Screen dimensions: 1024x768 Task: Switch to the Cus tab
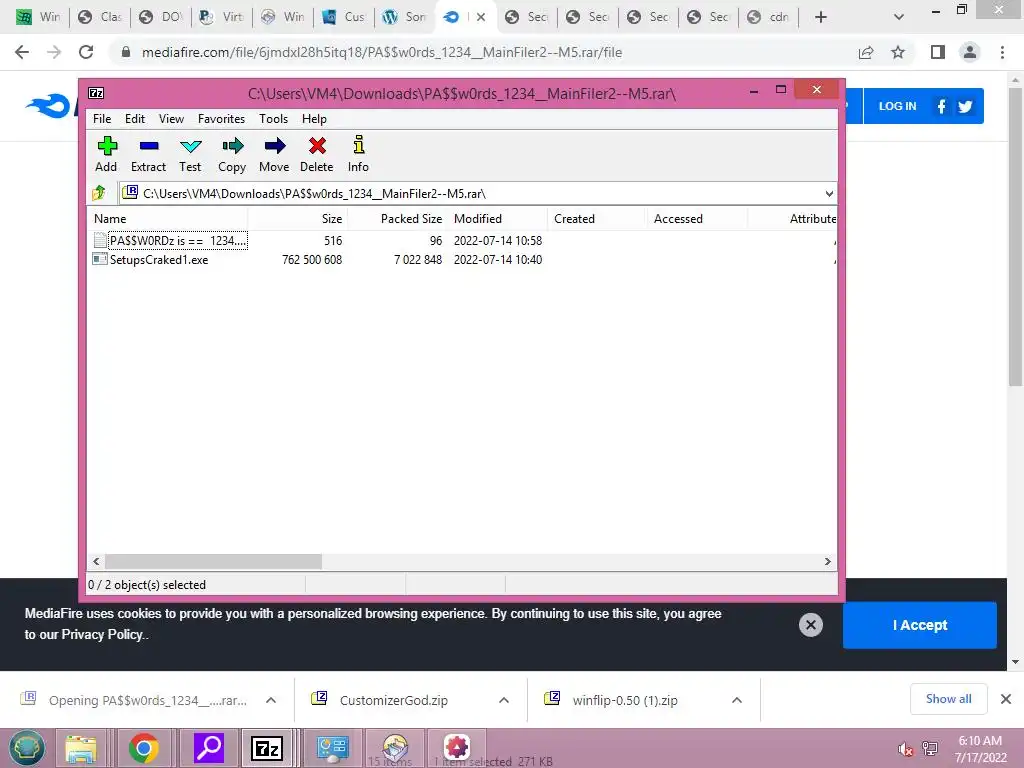pos(345,17)
